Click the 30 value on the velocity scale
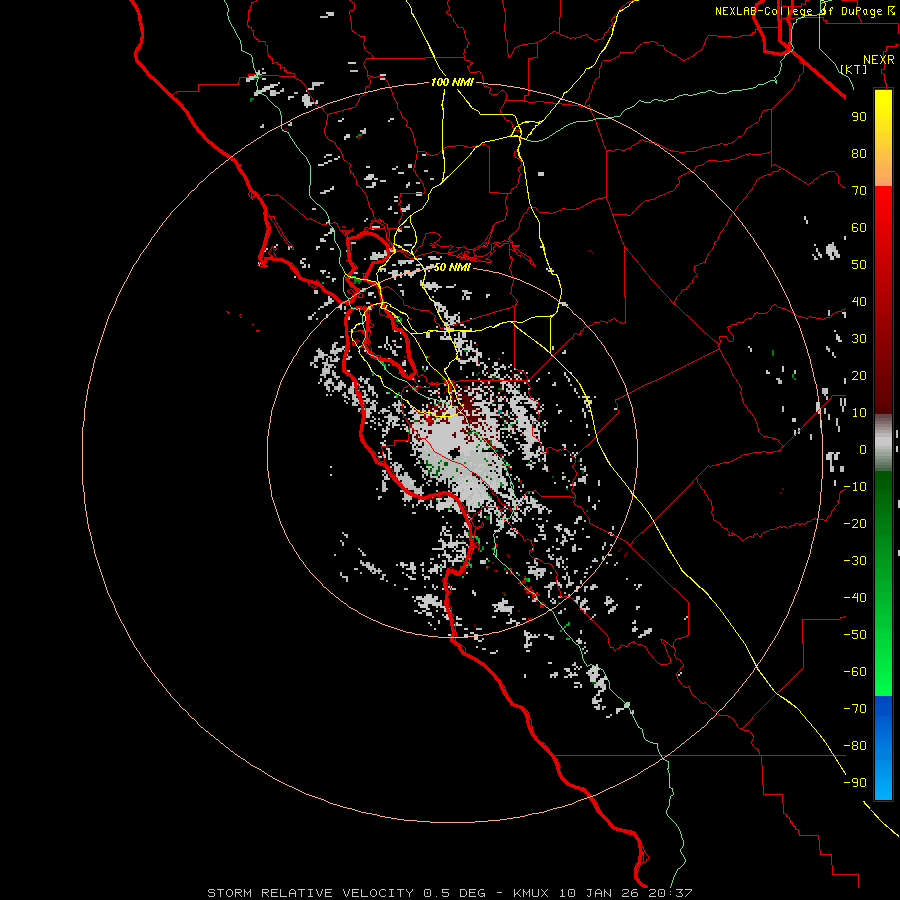Screen dimensions: 900x900 click(x=859, y=339)
